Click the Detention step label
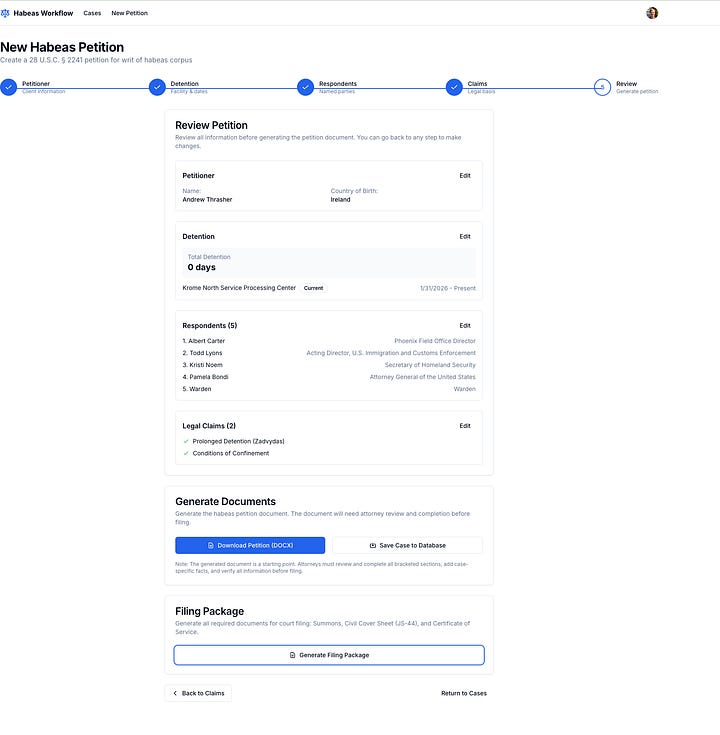The height and width of the screenshot is (735, 720). [184, 83]
